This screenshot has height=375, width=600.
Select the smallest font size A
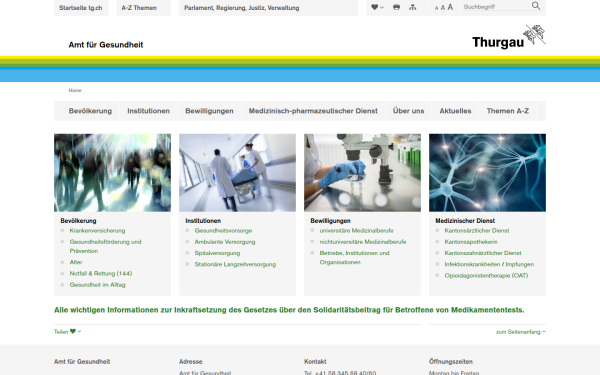pyautogui.click(x=436, y=8)
